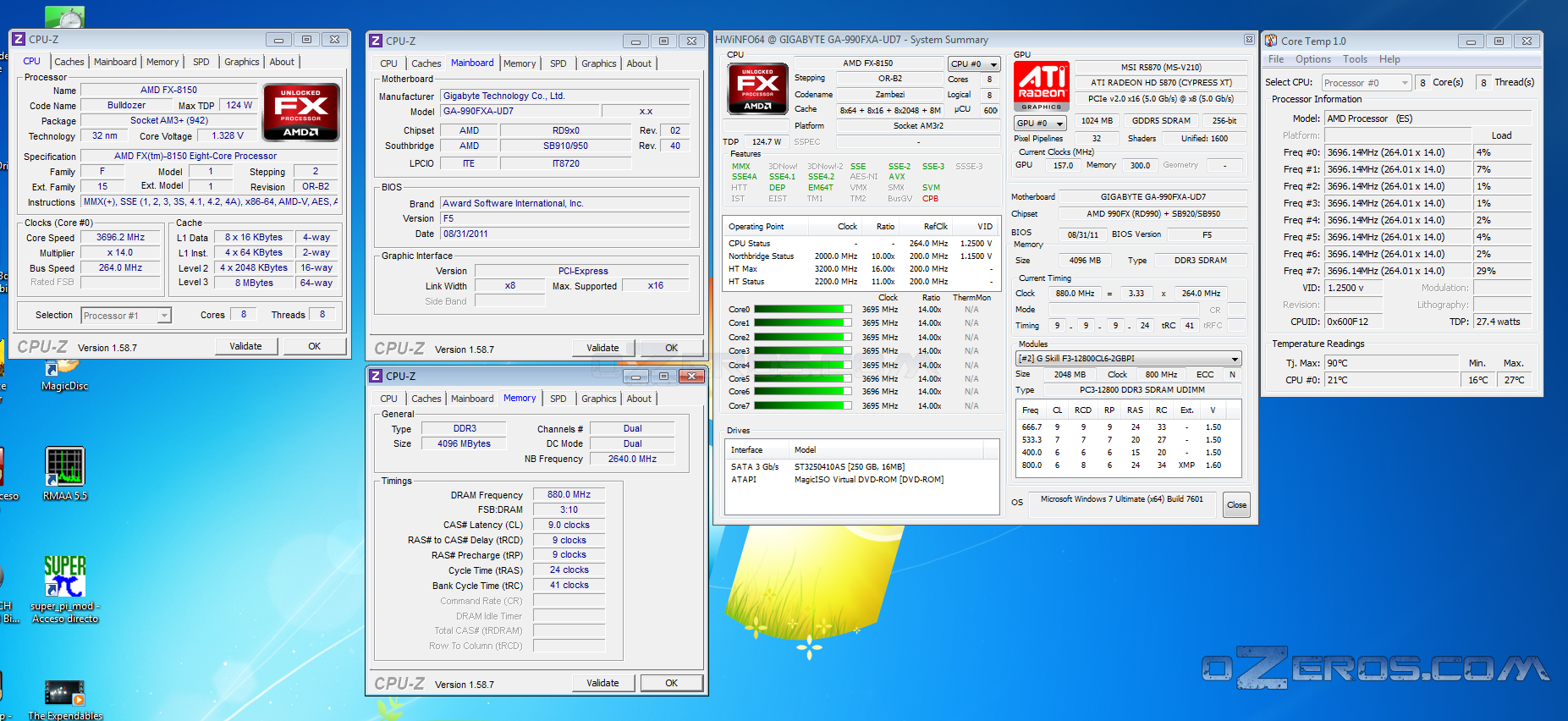Click the Z icon in CPU-Z Mainboard window title
Screen dimensions: 1568x721
click(x=376, y=41)
